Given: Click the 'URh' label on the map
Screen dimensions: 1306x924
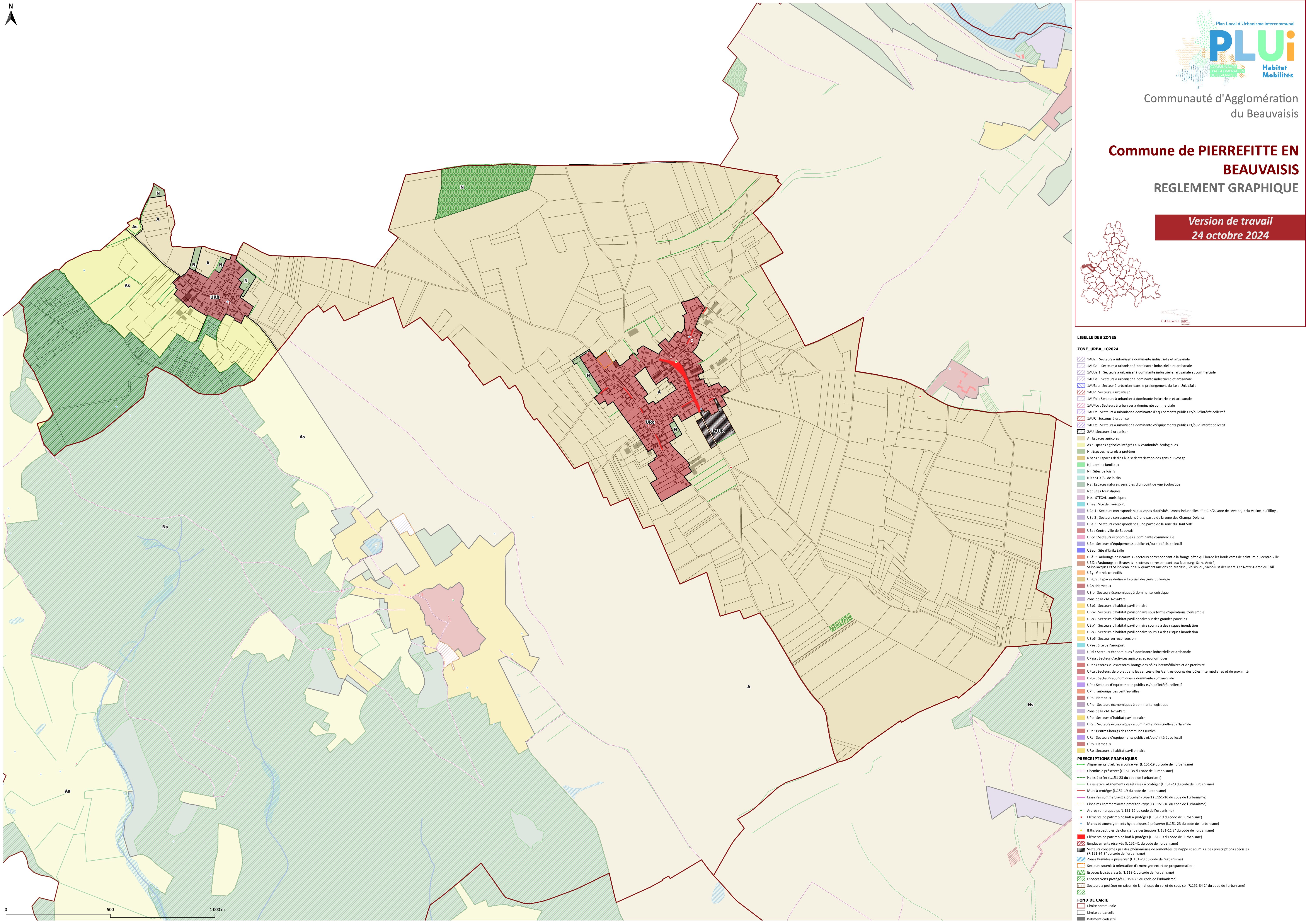Looking at the screenshot, I should point(215,298).
